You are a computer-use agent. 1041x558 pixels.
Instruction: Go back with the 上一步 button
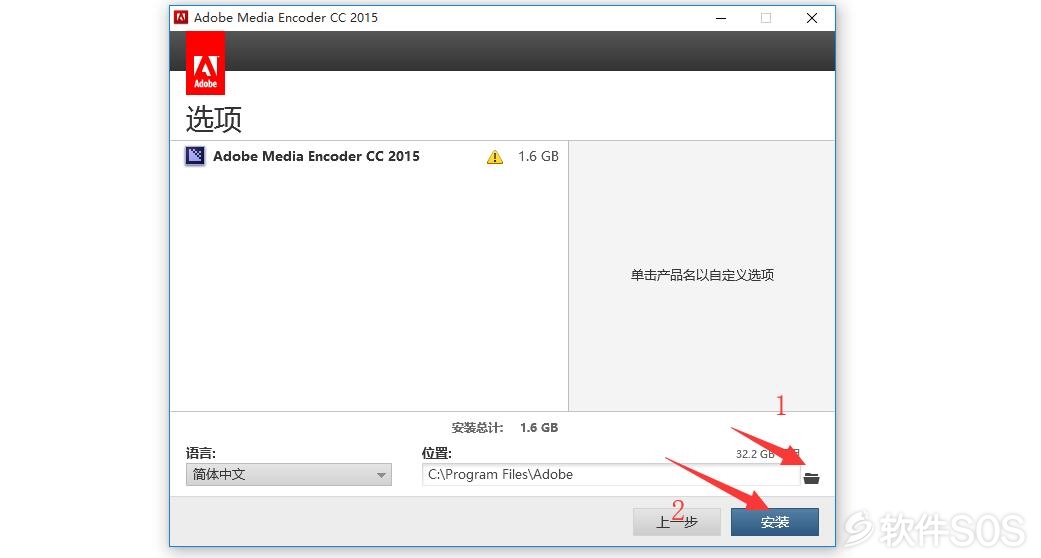(677, 522)
